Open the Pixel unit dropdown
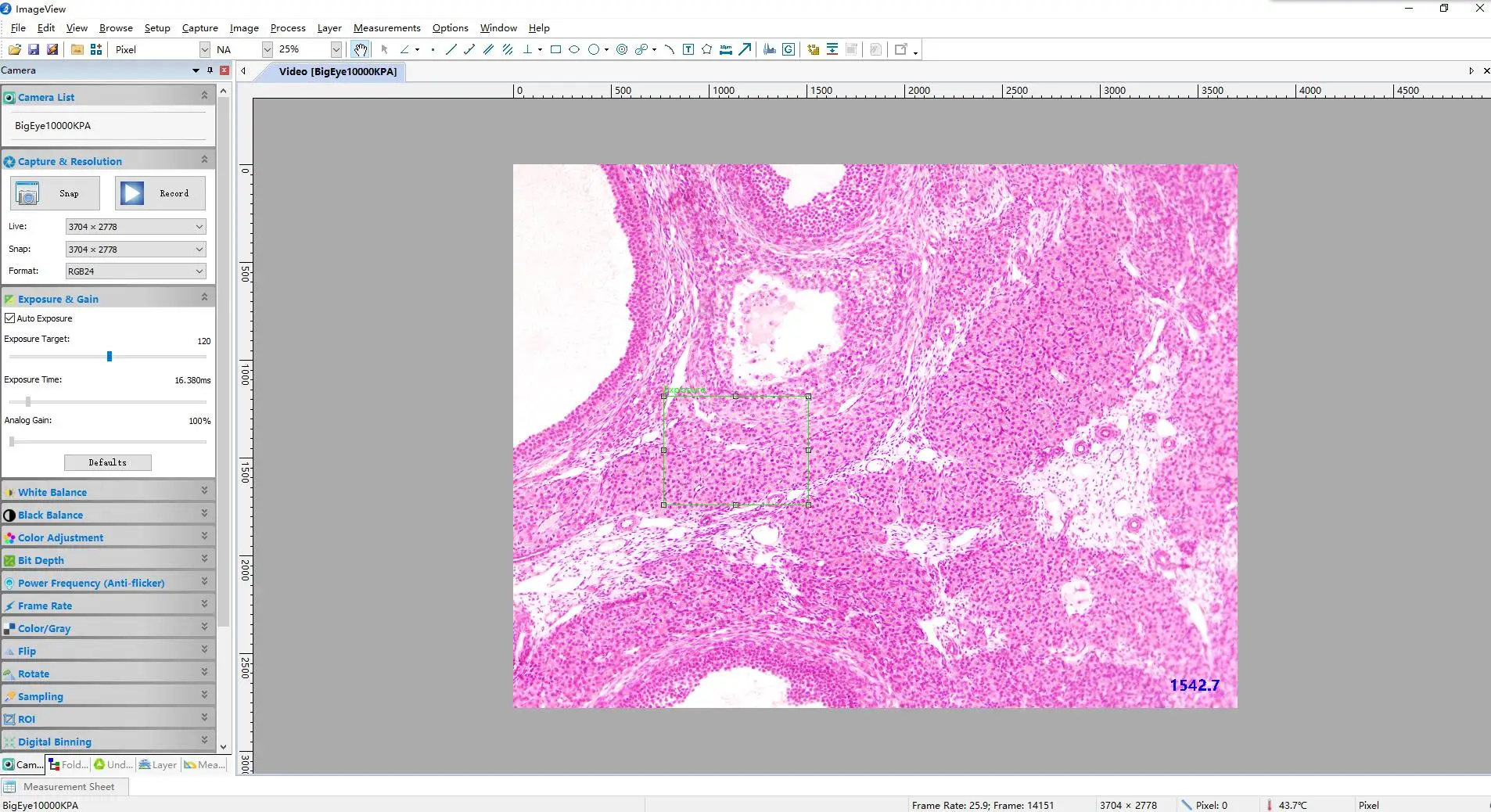This screenshot has width=1491, height=812. tap(205, 49)
